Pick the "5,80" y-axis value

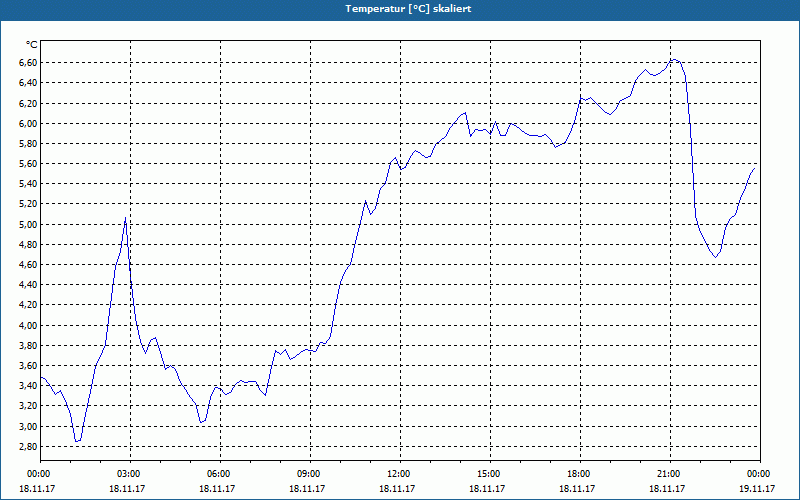(29, 143)
